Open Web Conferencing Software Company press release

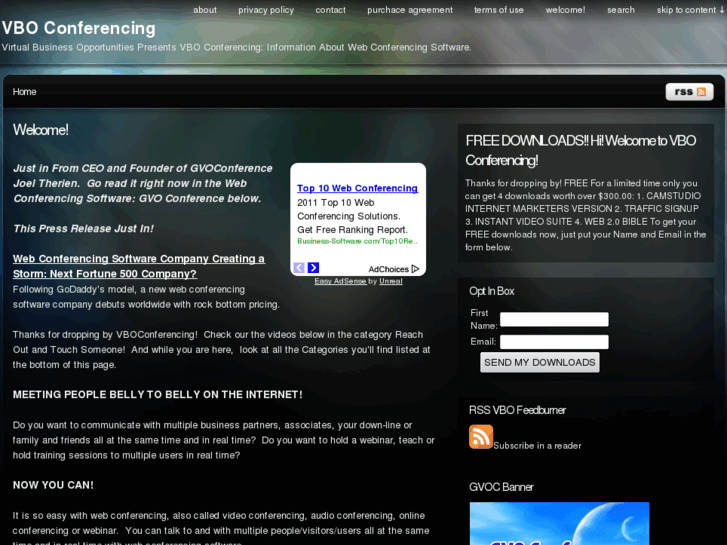pos(139,266)
